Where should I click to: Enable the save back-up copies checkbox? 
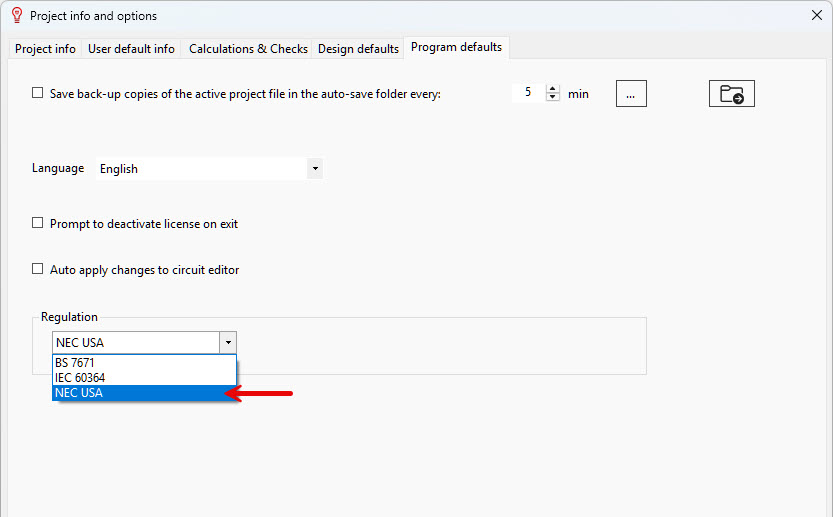[x=38, y=93]
